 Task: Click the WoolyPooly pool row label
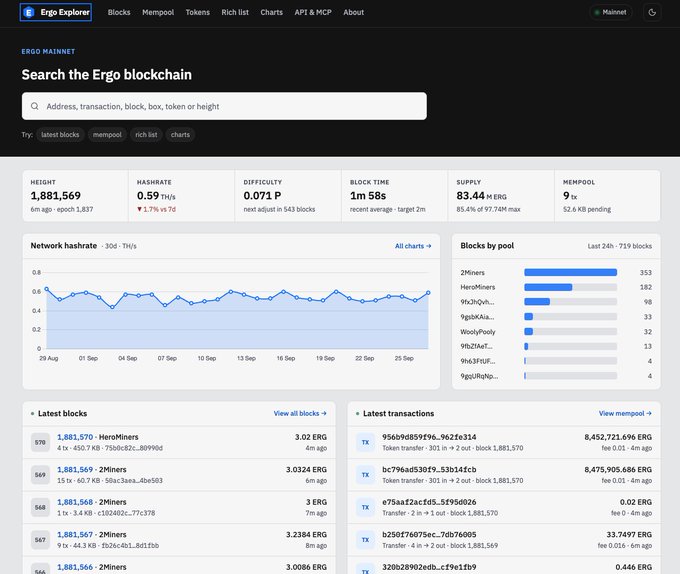[x=477, y=332]
